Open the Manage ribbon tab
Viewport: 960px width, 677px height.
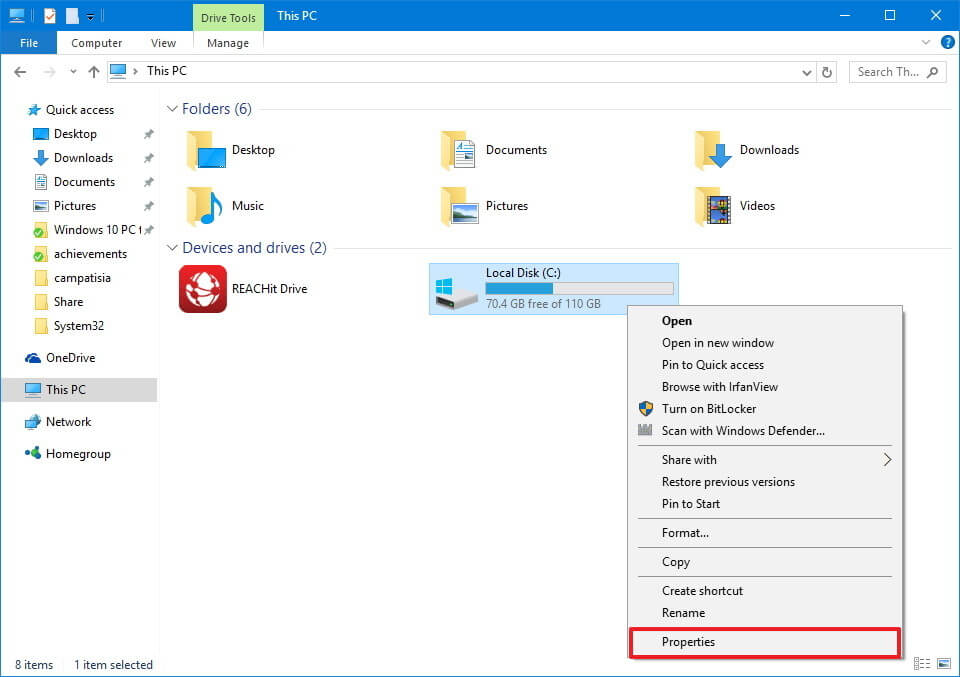click(x=228, y=43)
